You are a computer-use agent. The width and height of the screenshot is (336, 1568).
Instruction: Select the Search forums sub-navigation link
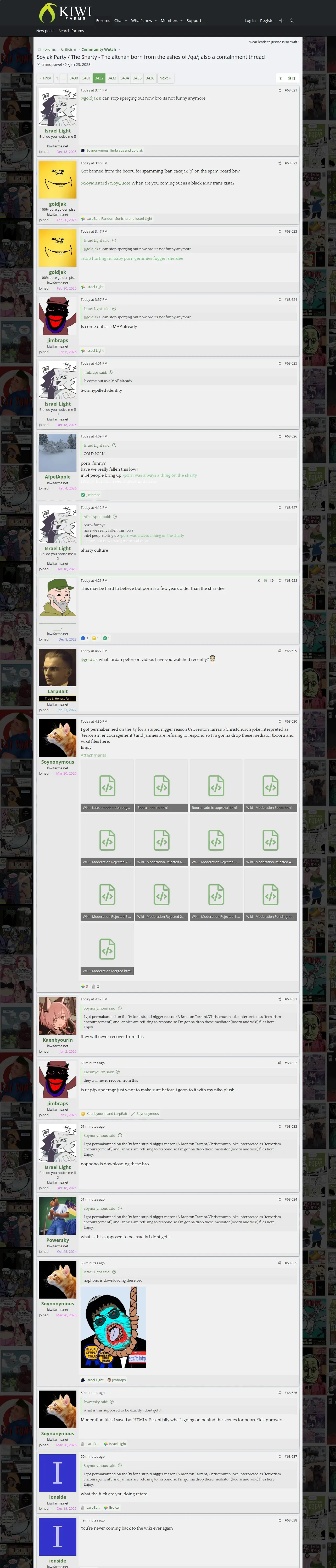tap(71, 30)
